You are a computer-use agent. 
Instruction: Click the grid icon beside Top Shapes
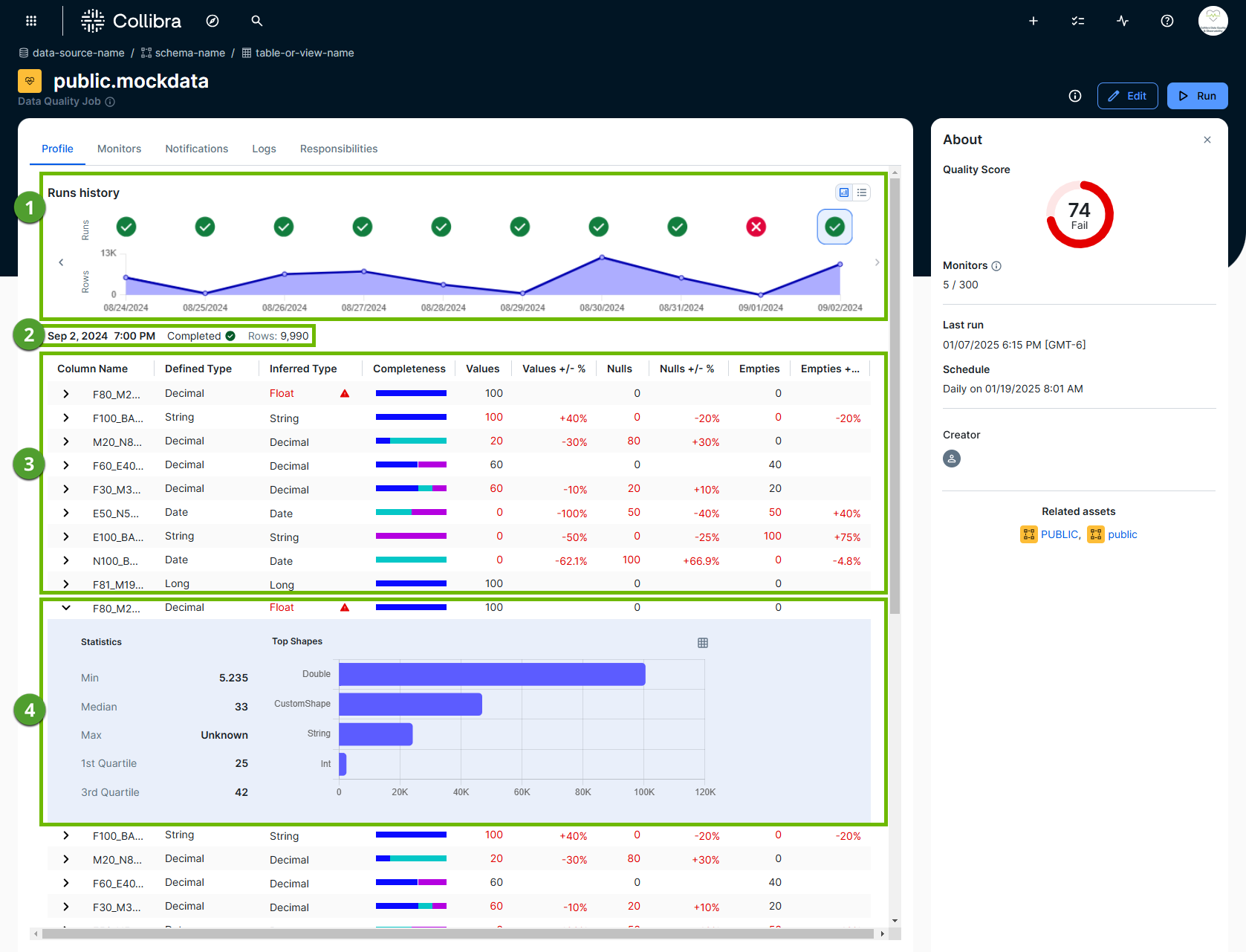(703, 642)
